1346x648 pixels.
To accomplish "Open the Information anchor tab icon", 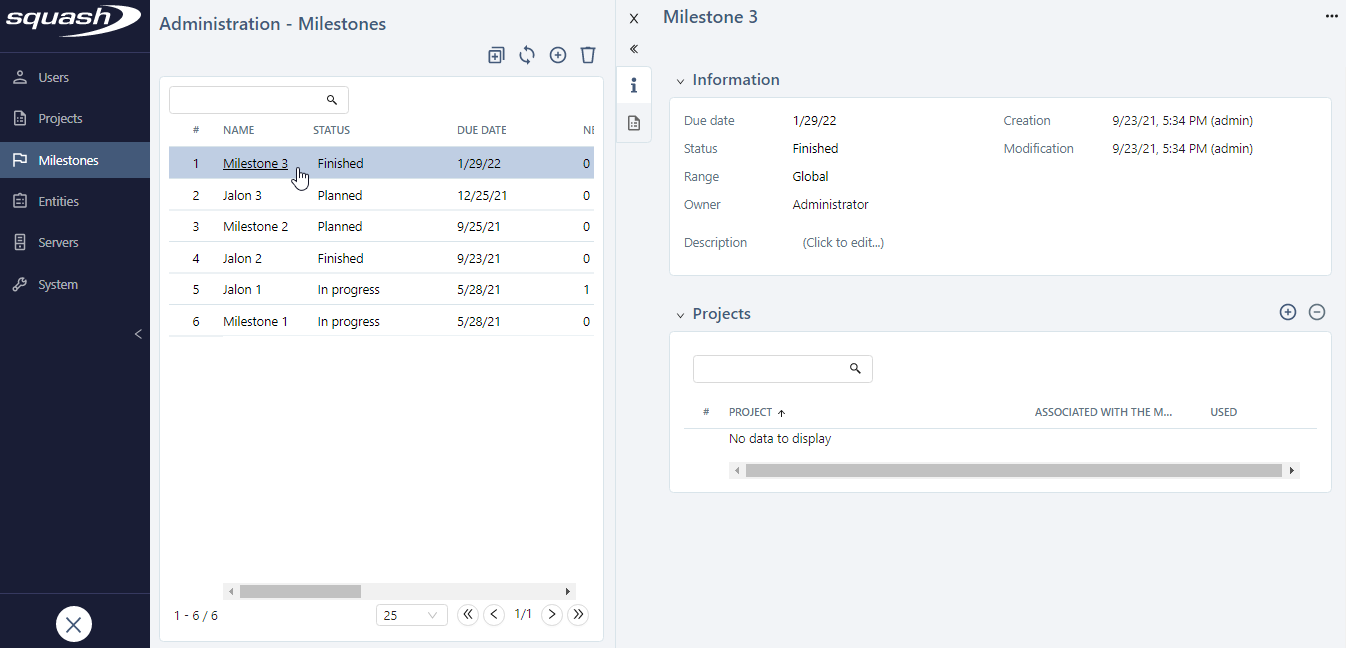I will (634, 86).
